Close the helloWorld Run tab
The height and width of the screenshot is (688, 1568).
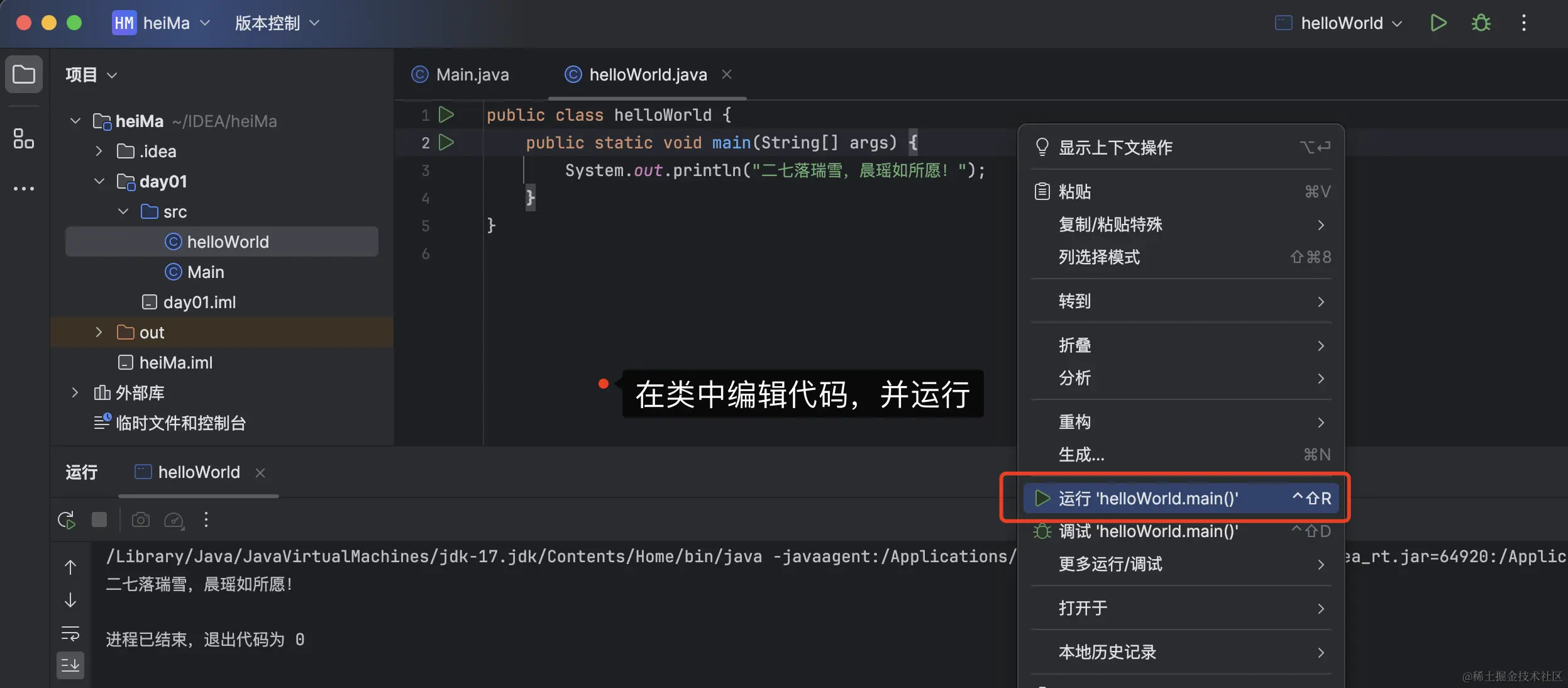tap(260, 472)
